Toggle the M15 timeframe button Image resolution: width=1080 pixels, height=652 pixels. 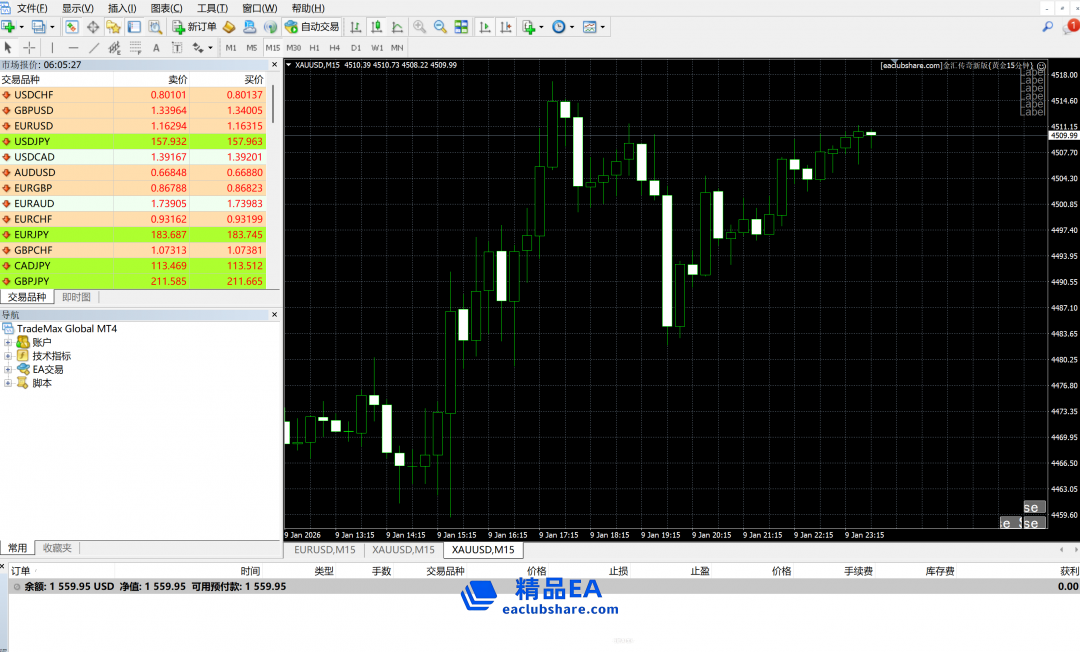(272, 47)
